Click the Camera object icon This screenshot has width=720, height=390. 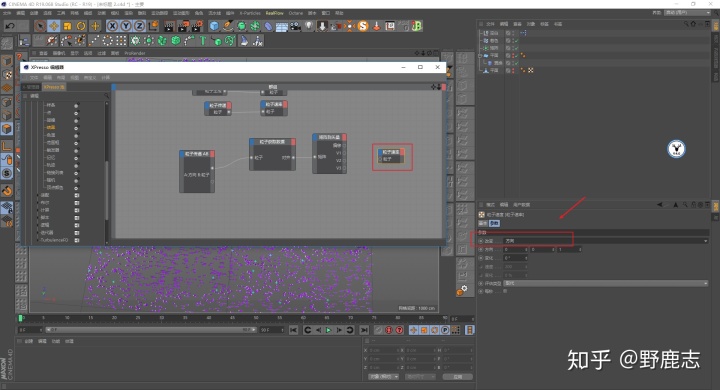[295, 26]
